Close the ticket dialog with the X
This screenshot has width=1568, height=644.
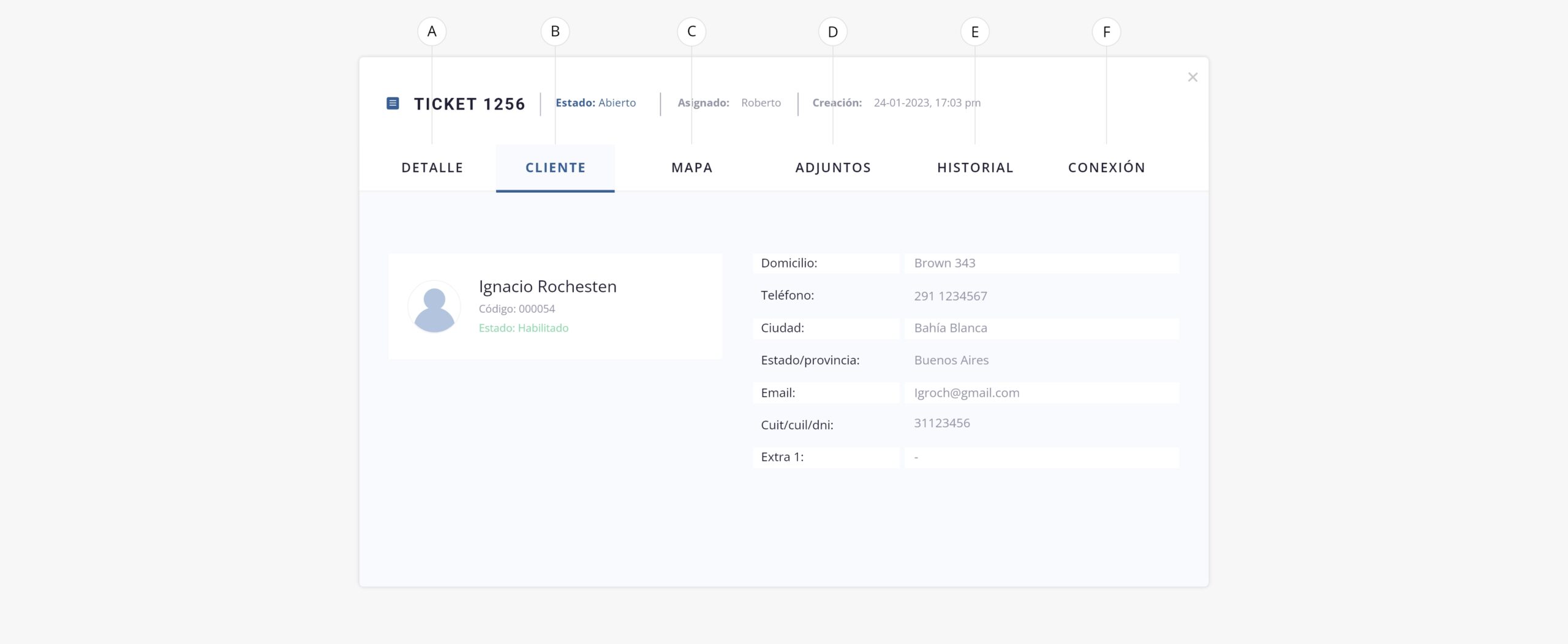(1192, 77)
